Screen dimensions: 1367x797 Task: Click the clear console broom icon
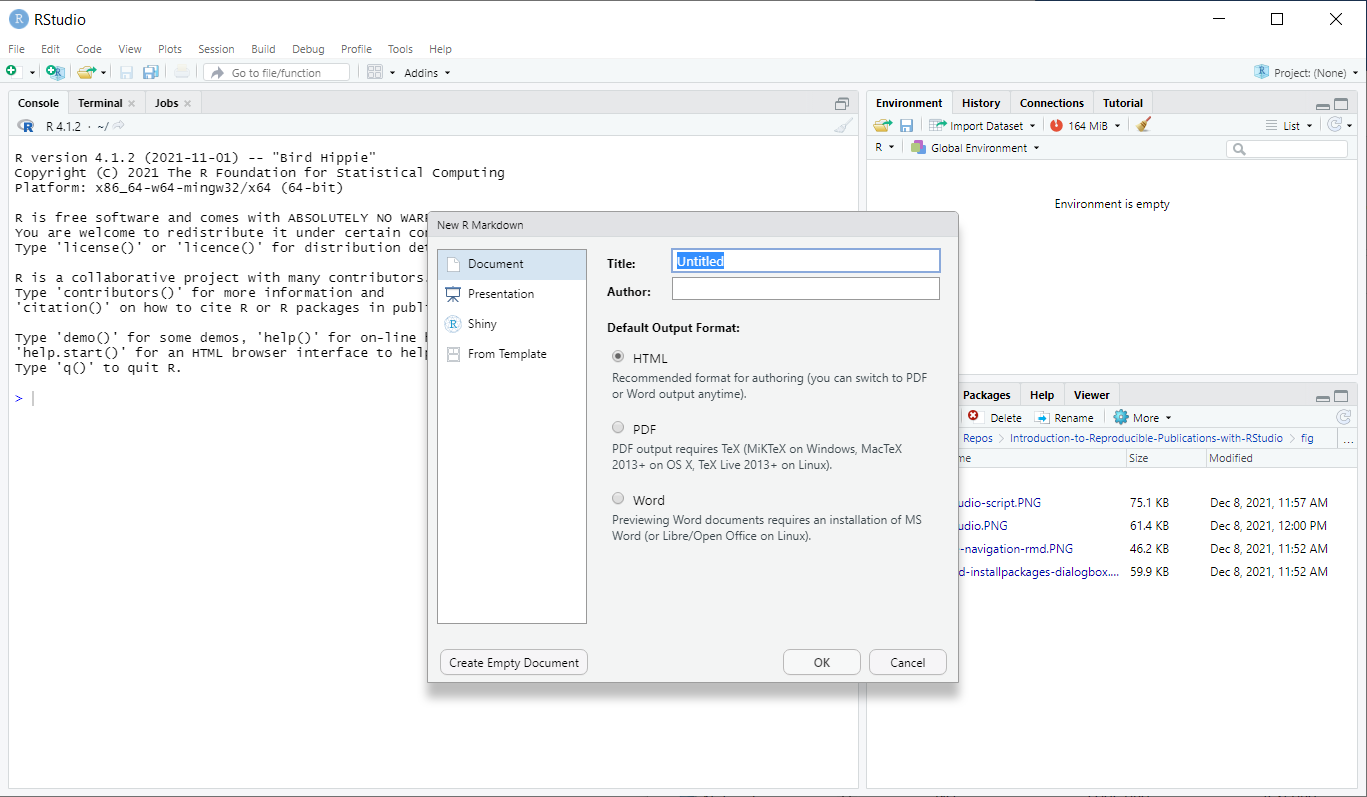point(844,126)
